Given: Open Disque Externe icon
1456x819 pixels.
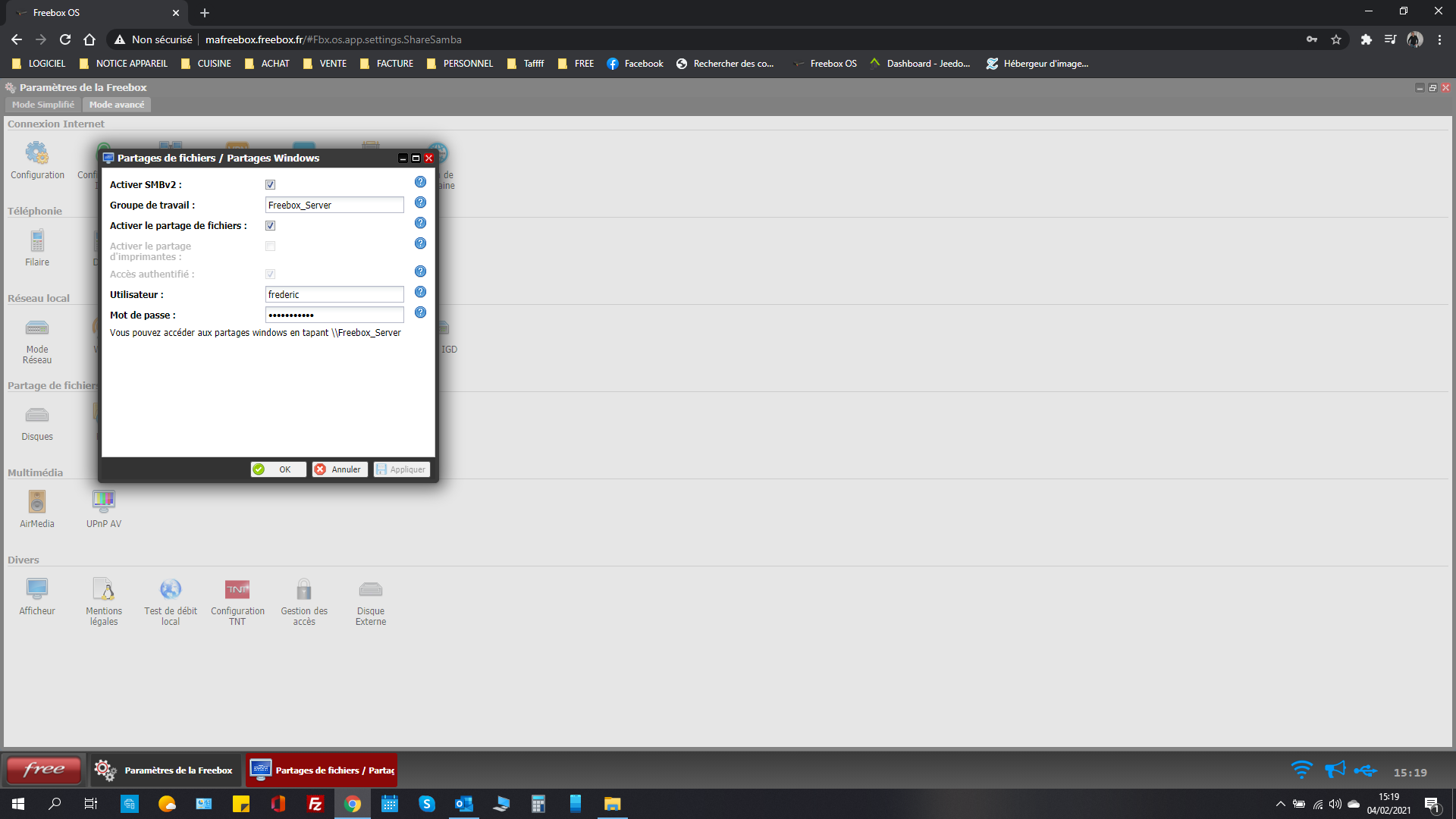Looking at the screenshot, I should pos(371,590).
